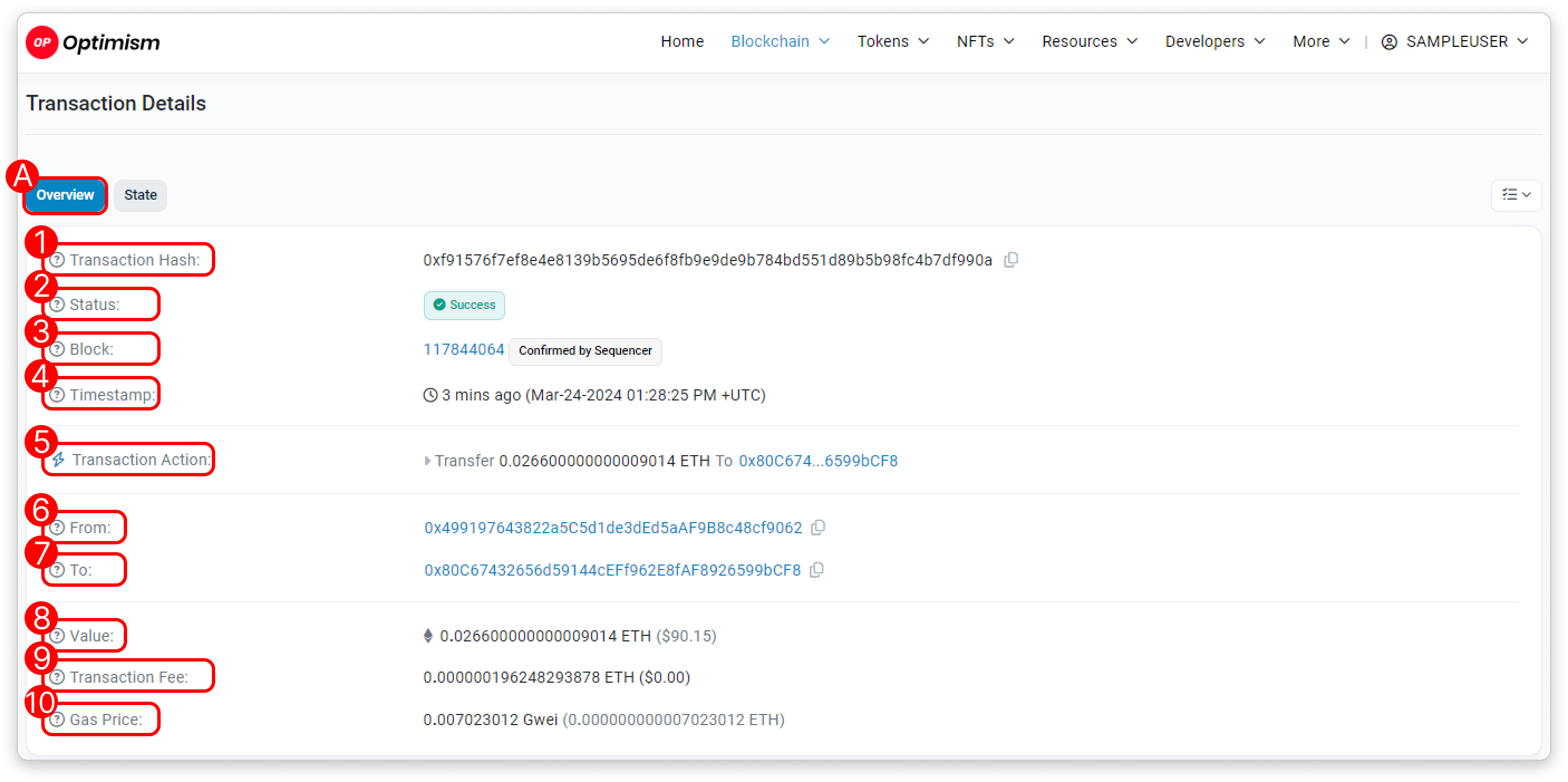The width and height of the screenshot is (1568, 782).
Task: Click the help icon beside Transaction Hash
Action: (x=57, y=260)
